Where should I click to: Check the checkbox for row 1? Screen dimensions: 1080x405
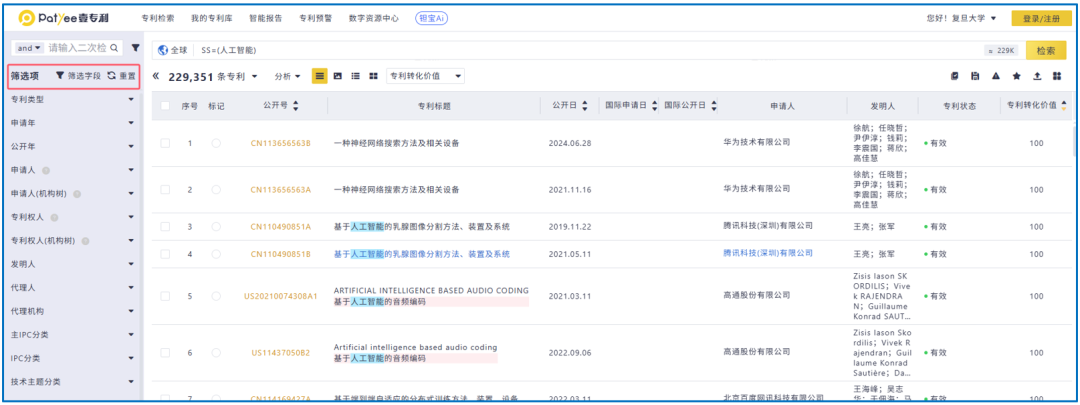tap(165, 143)
